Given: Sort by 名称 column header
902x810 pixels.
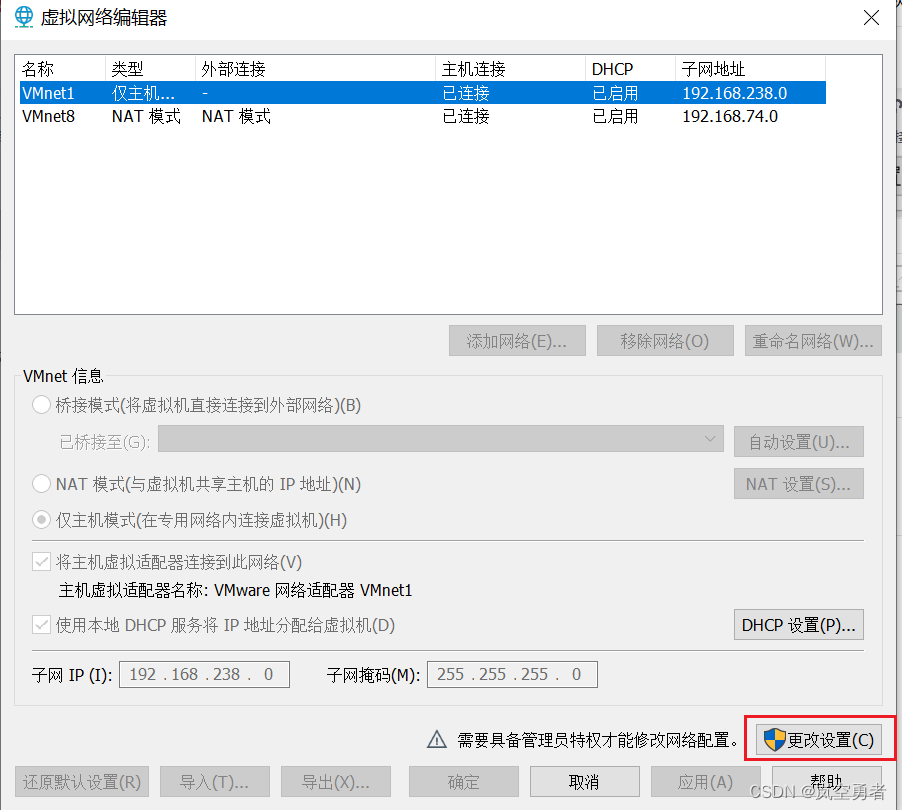Looking at the screenshot, I should click(x=60, y=69).
